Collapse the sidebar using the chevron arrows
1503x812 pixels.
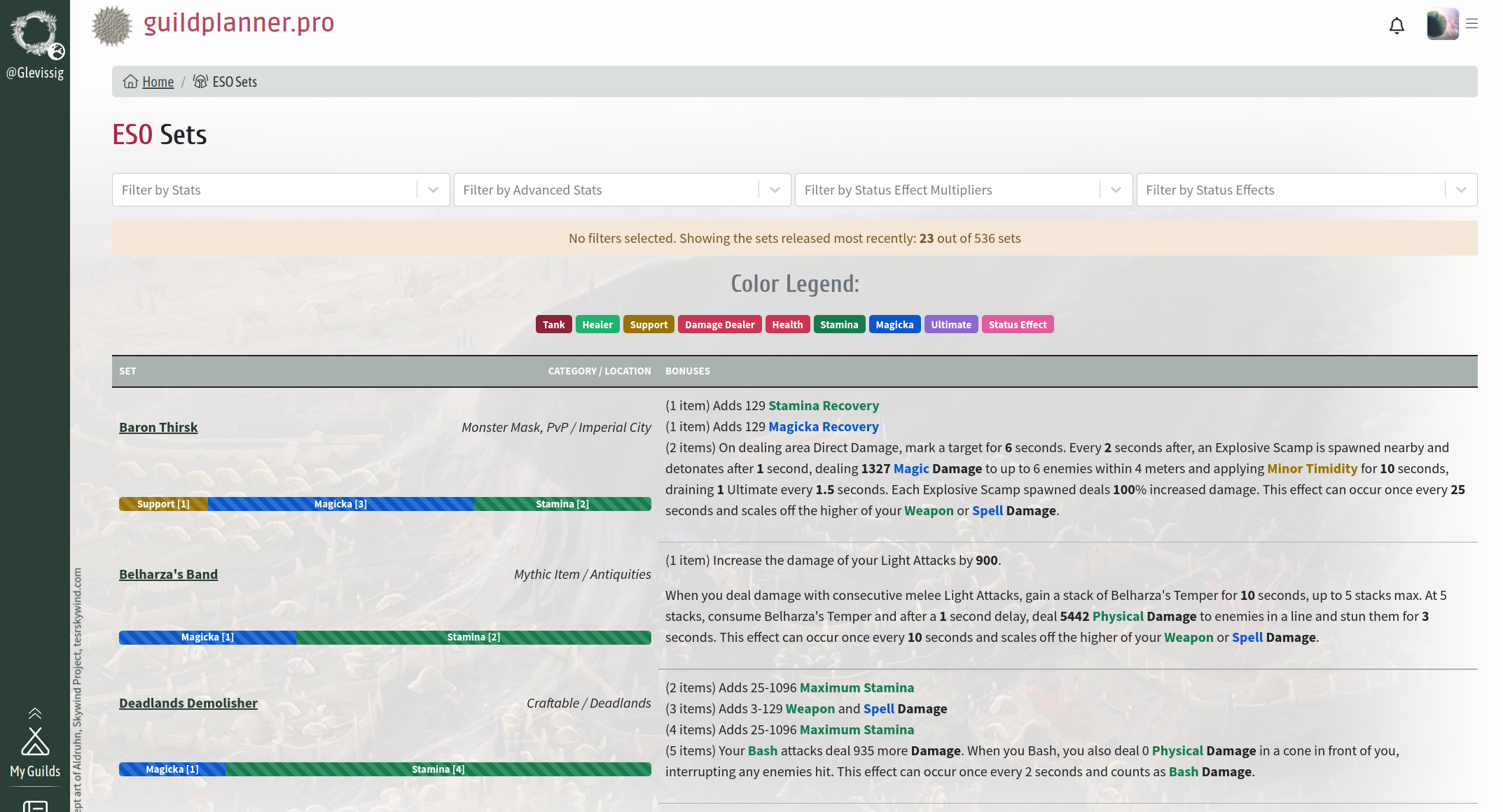click(x=34, y=713)
